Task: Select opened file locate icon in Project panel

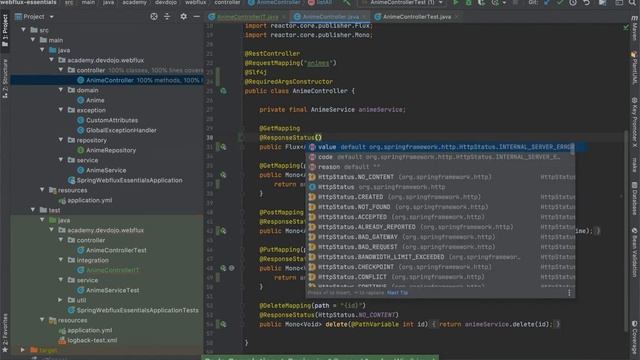Action: (x=154, y=16)
